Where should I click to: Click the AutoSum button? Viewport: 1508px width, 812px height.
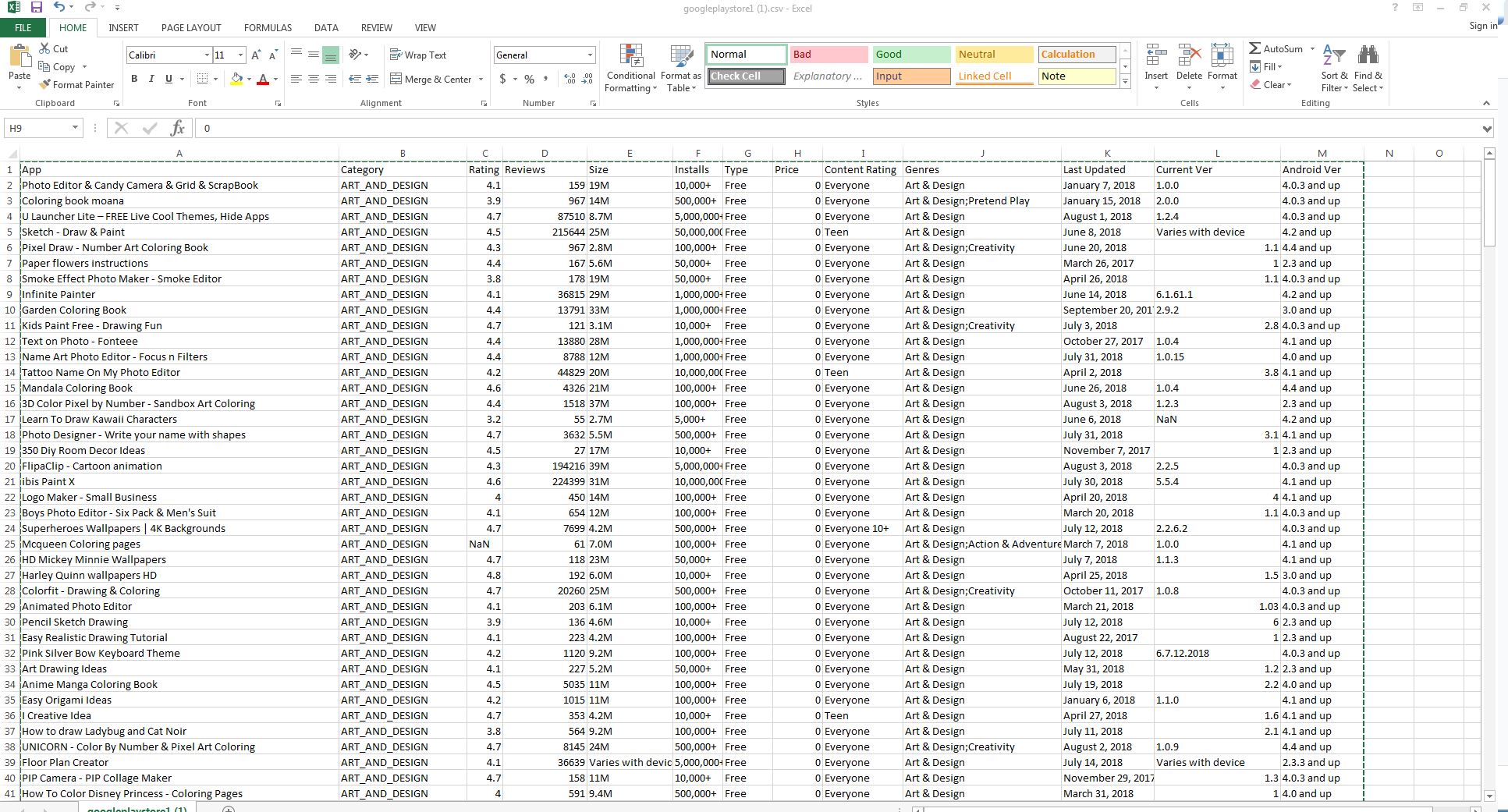tap(1276, 48)
